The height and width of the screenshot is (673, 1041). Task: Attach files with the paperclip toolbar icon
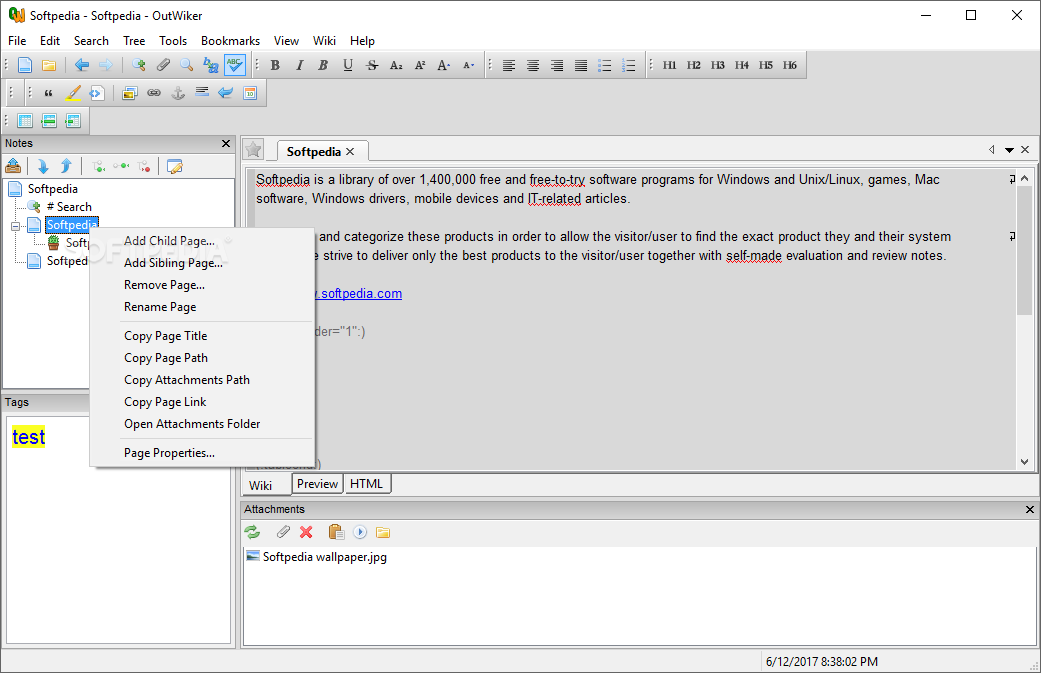pos(163,65)
